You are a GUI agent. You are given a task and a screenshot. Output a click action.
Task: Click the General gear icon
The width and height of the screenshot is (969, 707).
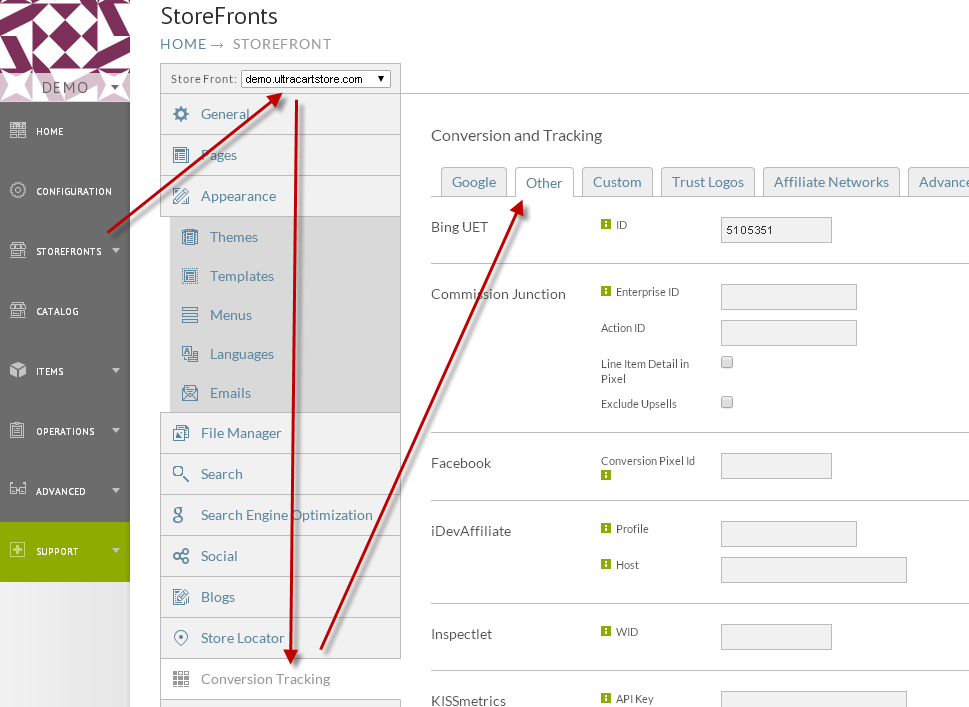180,114
